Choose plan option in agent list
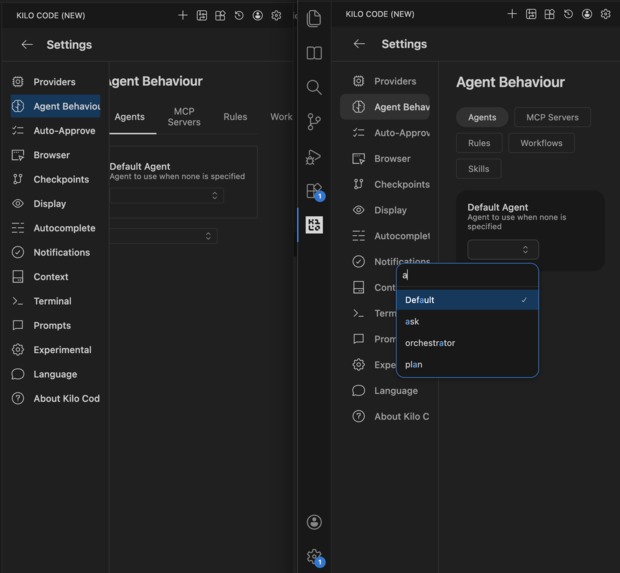This screenshot has width=620, height=573. point(467,365)
